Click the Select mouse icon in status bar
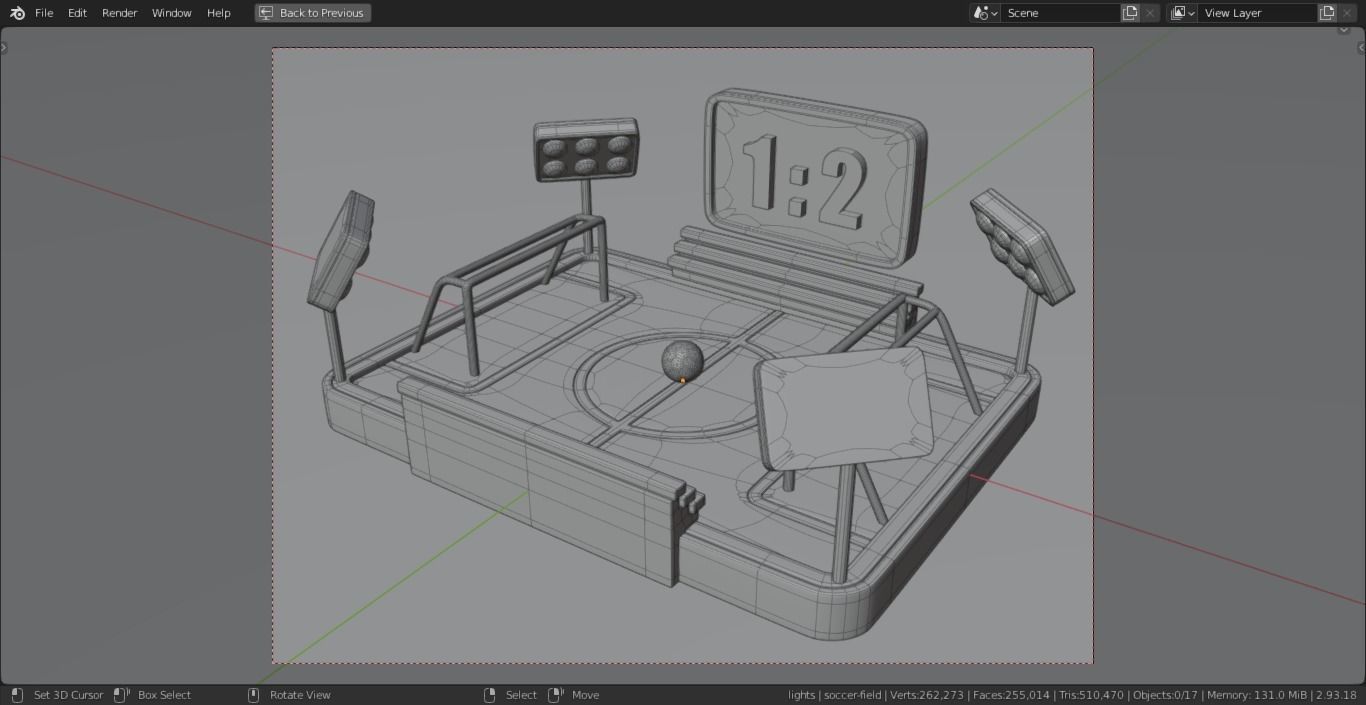Screen dimensions: 1366x705 (490, 695)
